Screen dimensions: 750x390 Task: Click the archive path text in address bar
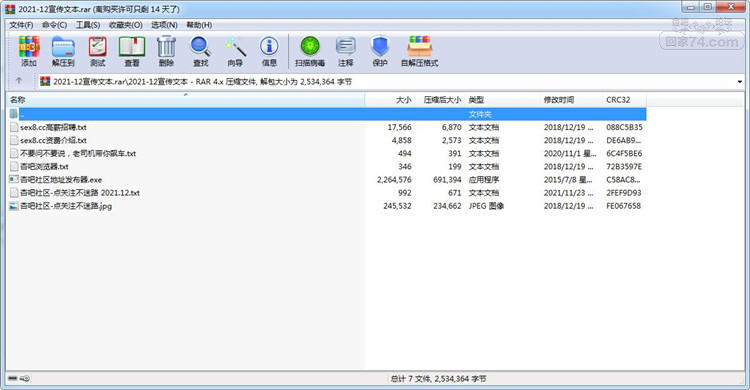point(202,82)
